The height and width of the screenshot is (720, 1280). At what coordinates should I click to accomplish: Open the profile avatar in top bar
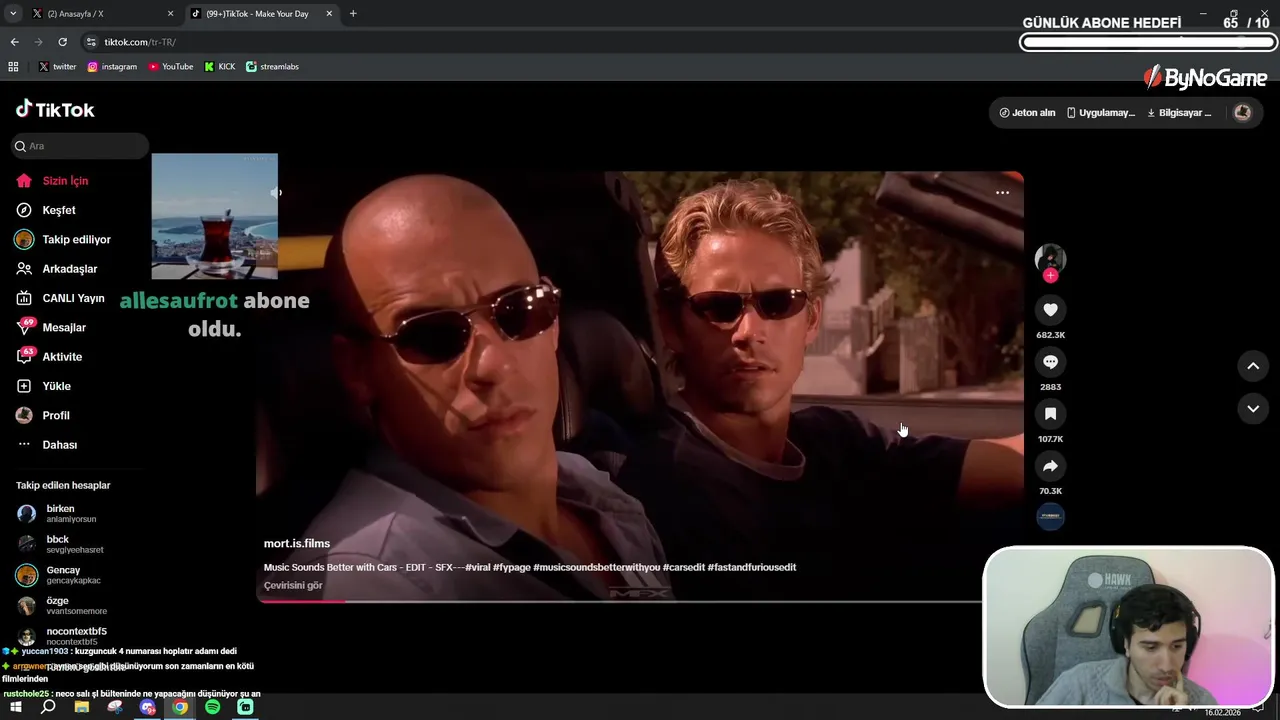click(1243, 113)
